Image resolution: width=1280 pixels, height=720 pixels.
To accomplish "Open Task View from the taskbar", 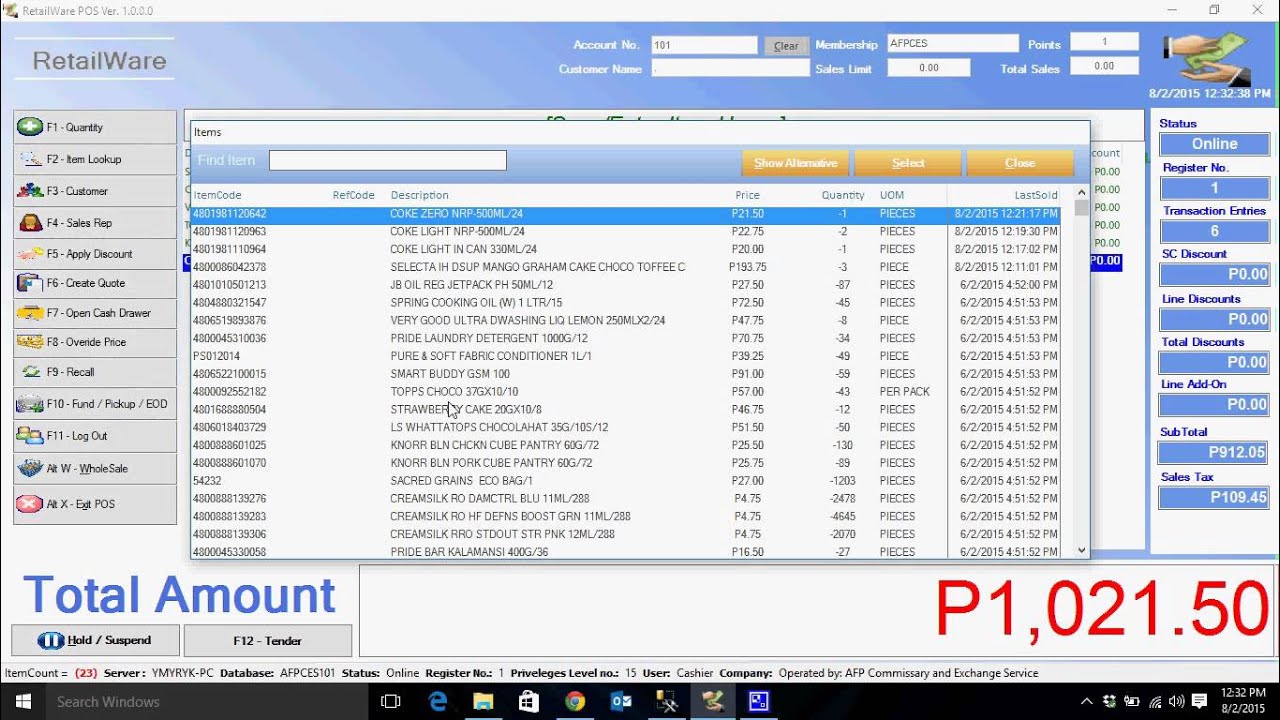I will click(x=391, y=701).
